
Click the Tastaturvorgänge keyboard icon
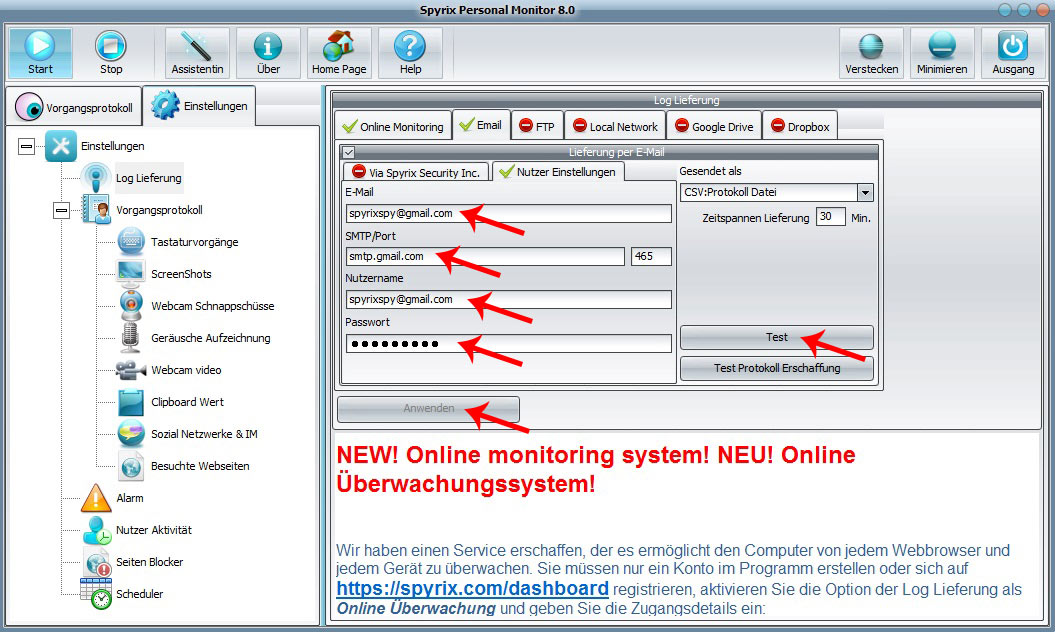point(131,242)
